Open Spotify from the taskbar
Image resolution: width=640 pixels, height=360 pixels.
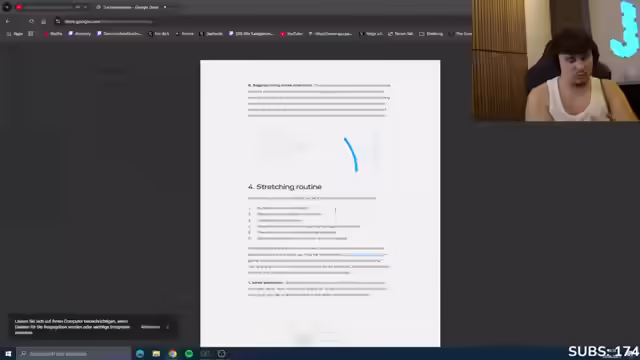189,353
